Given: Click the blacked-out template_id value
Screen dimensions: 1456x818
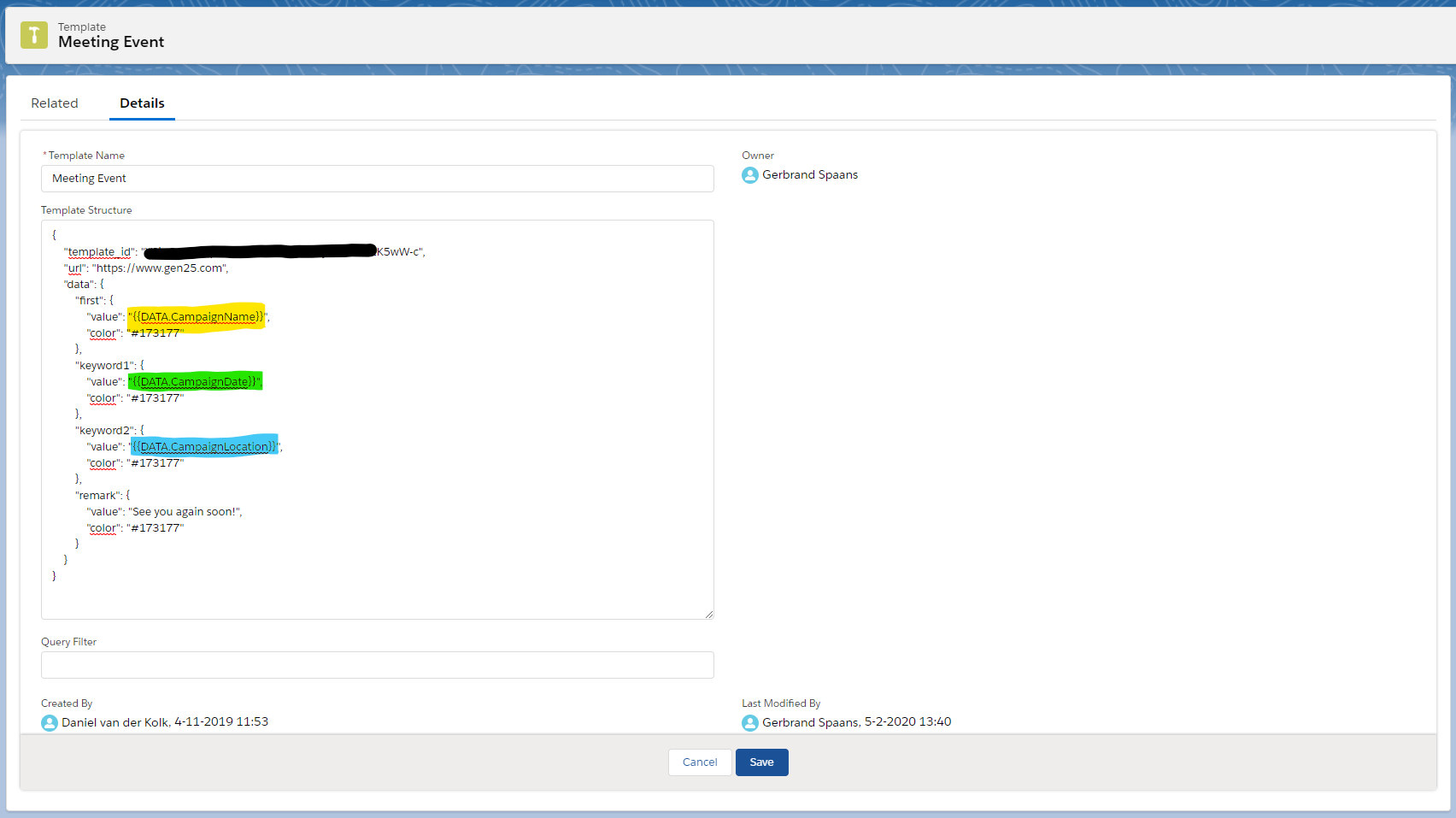Looking at the screenshot, I should tap(260, 252).
